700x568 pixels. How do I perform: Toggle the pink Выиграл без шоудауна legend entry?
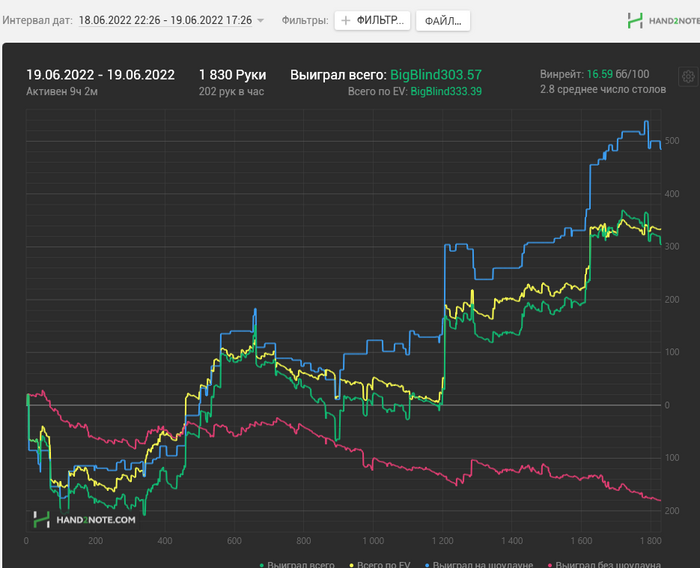[604, 564]
